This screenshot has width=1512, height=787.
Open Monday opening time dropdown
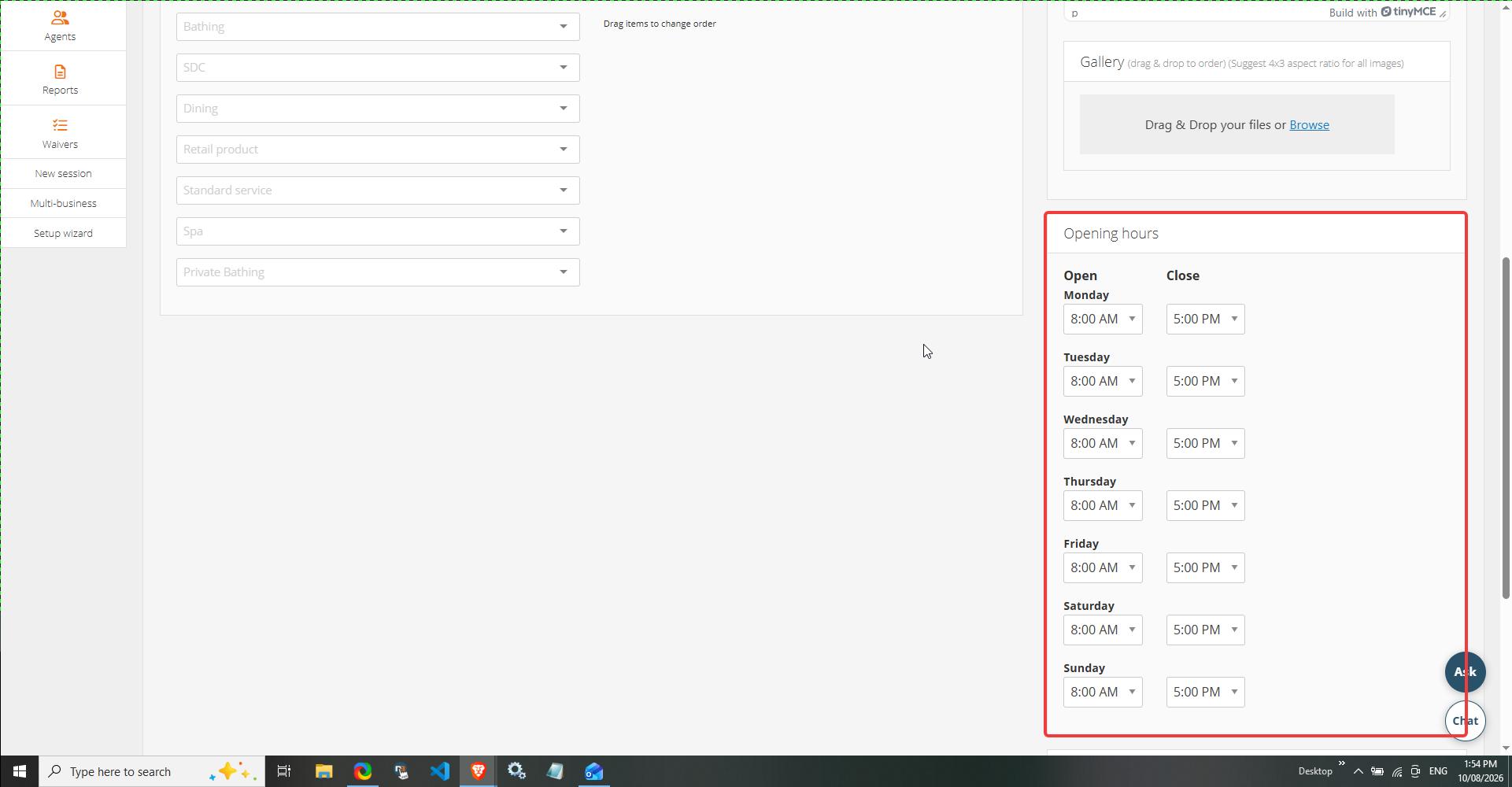pos(1103,319)
